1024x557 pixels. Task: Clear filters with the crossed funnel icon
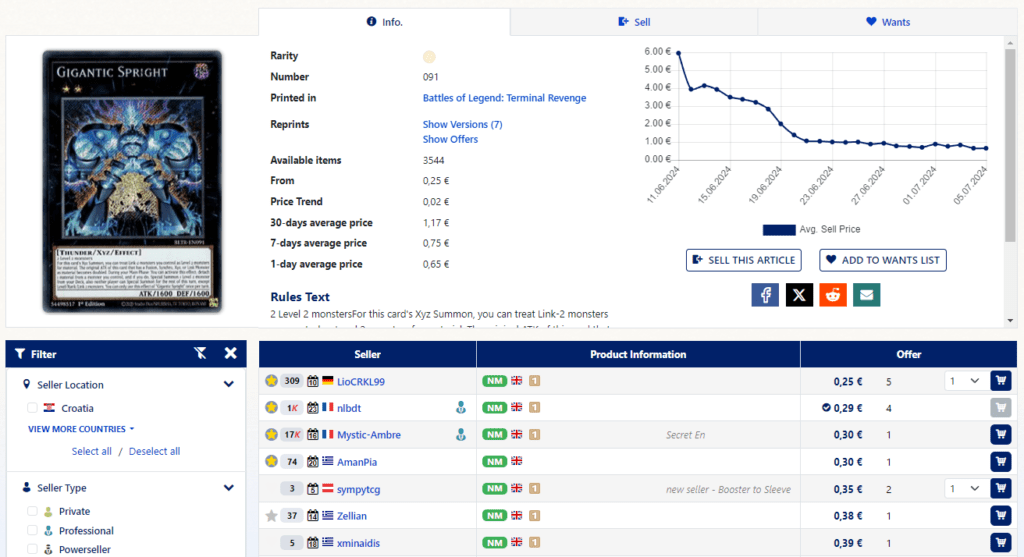coord(200,353)
